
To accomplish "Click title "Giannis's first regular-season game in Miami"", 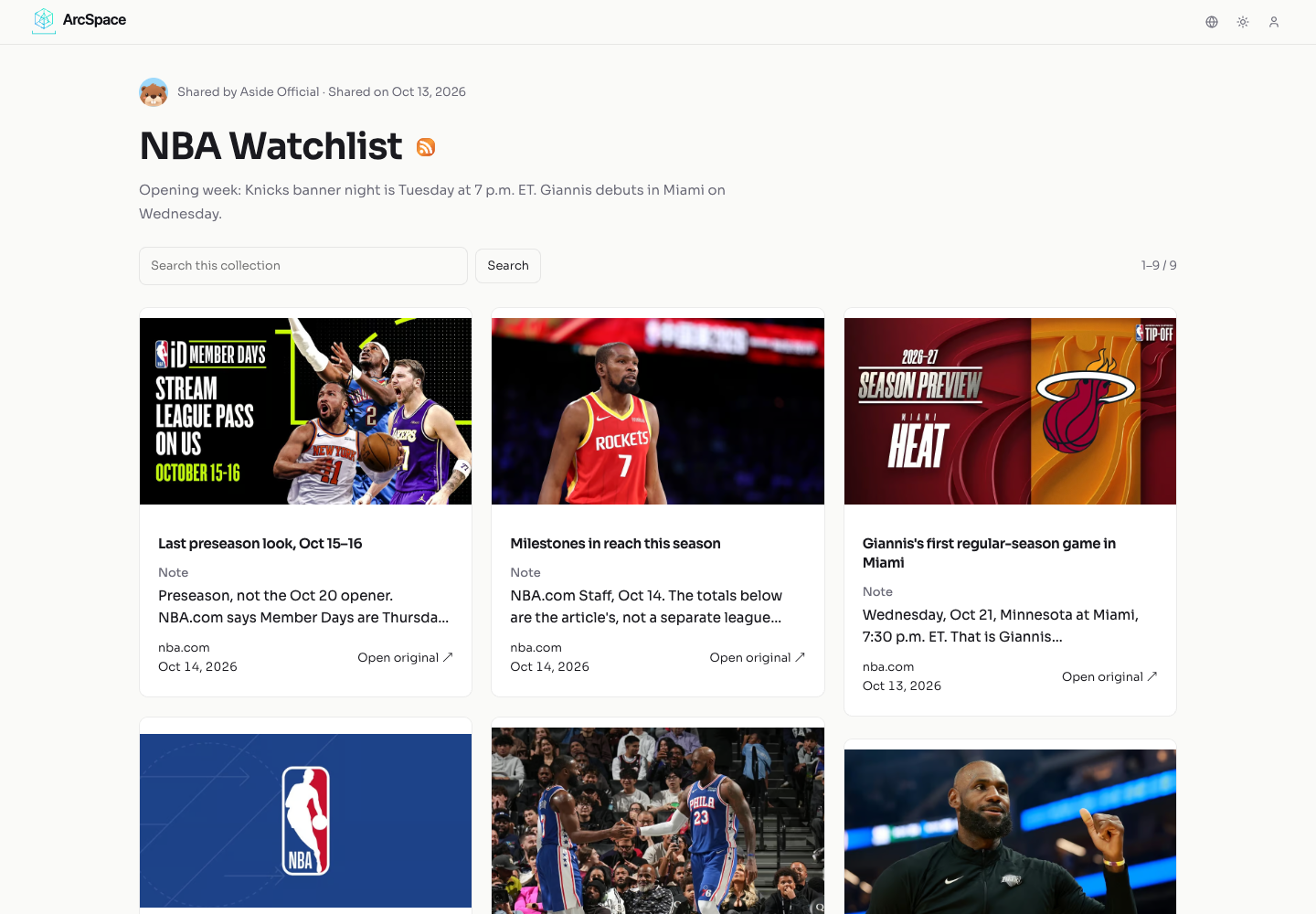I will (989, 553).
